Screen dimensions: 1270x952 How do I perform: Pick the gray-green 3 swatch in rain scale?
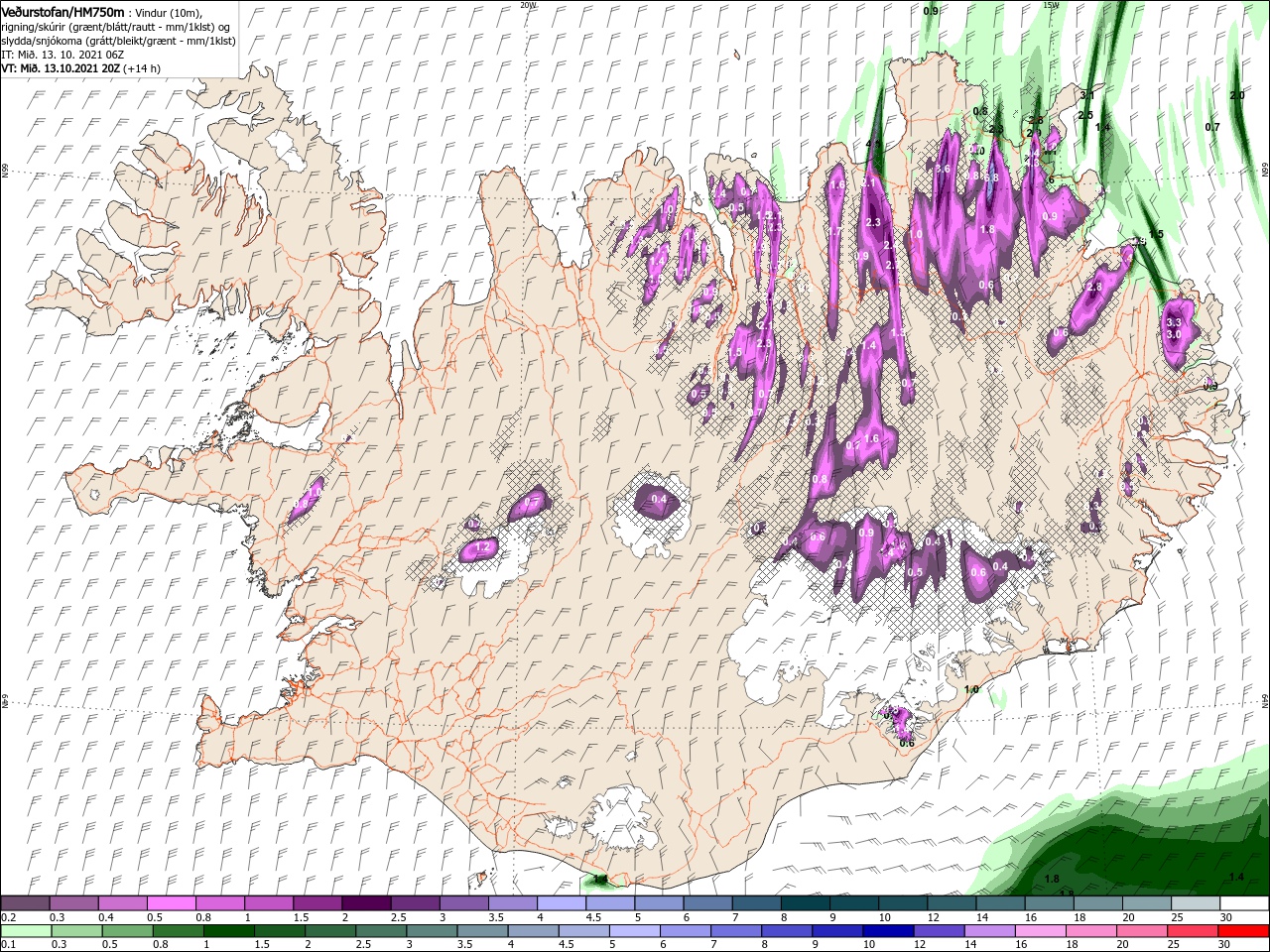[x=431, y=931]
